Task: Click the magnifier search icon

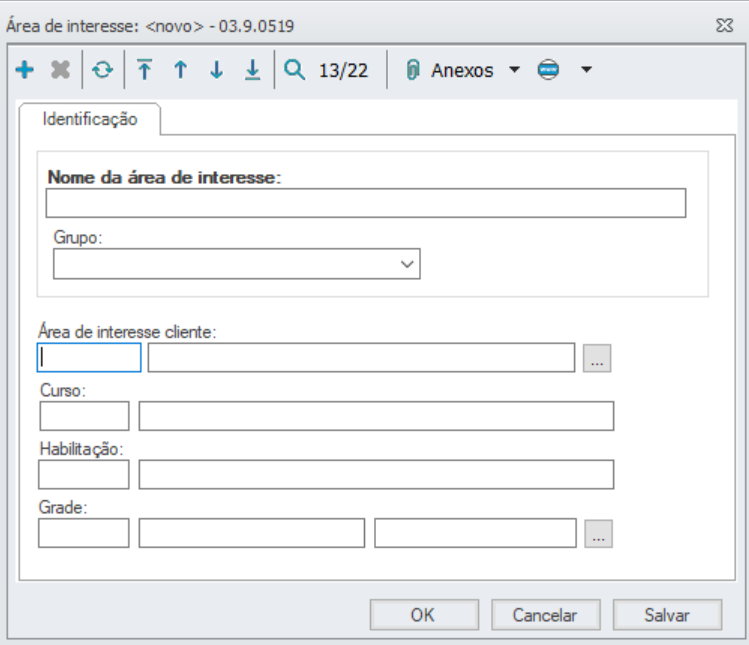Action: [x=294, y=70]
